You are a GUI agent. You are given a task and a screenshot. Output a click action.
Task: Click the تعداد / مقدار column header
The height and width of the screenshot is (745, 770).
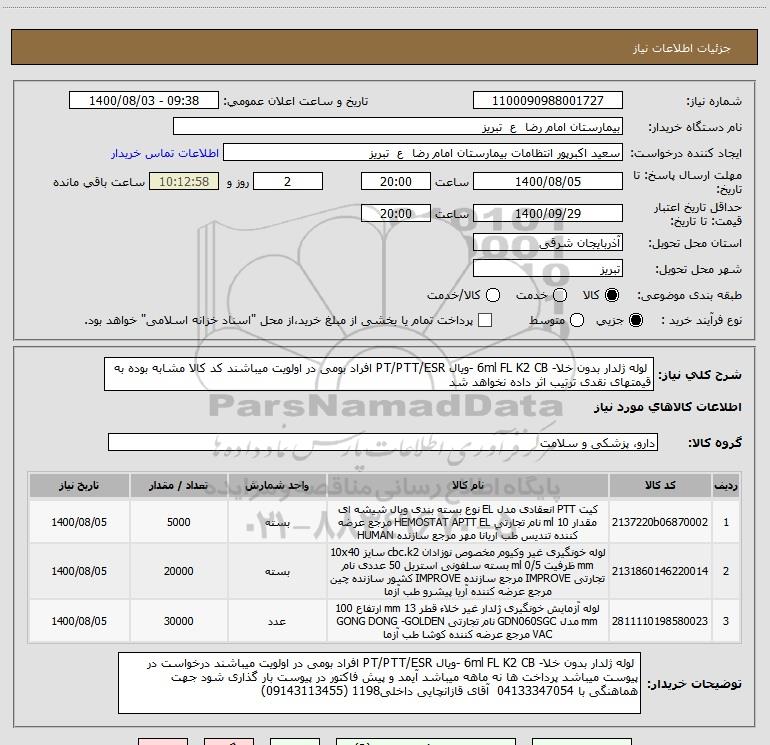[x=179, y=486]
